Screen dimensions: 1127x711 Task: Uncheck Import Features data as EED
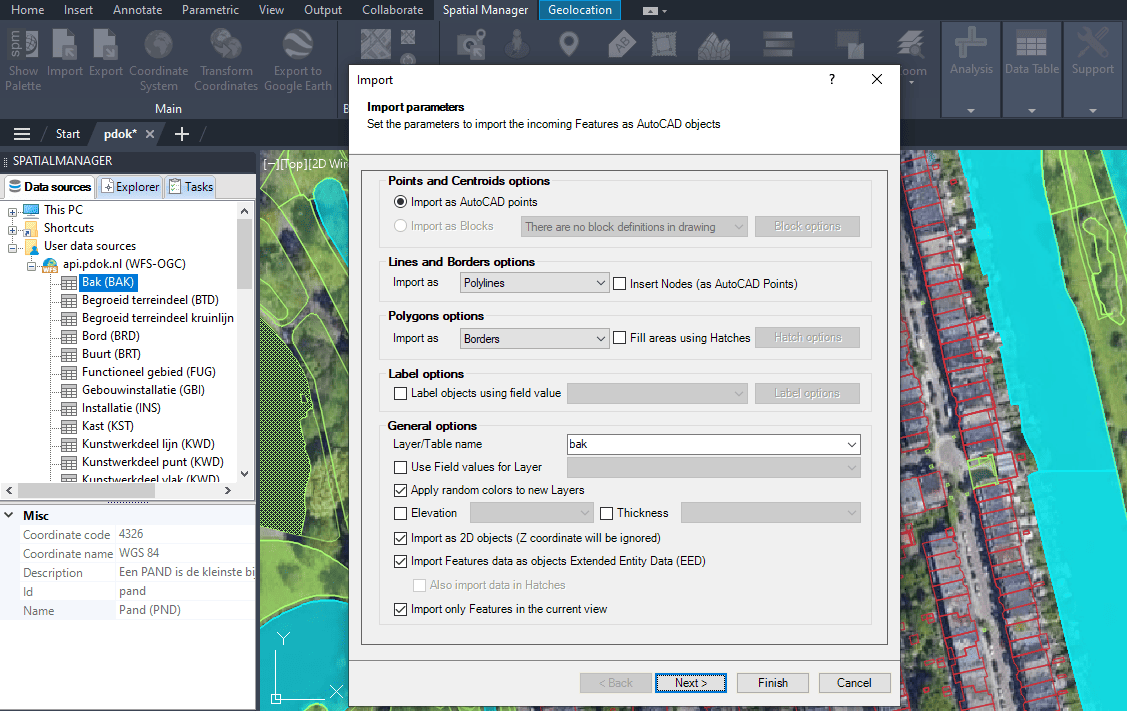click(x=400, y=561)
